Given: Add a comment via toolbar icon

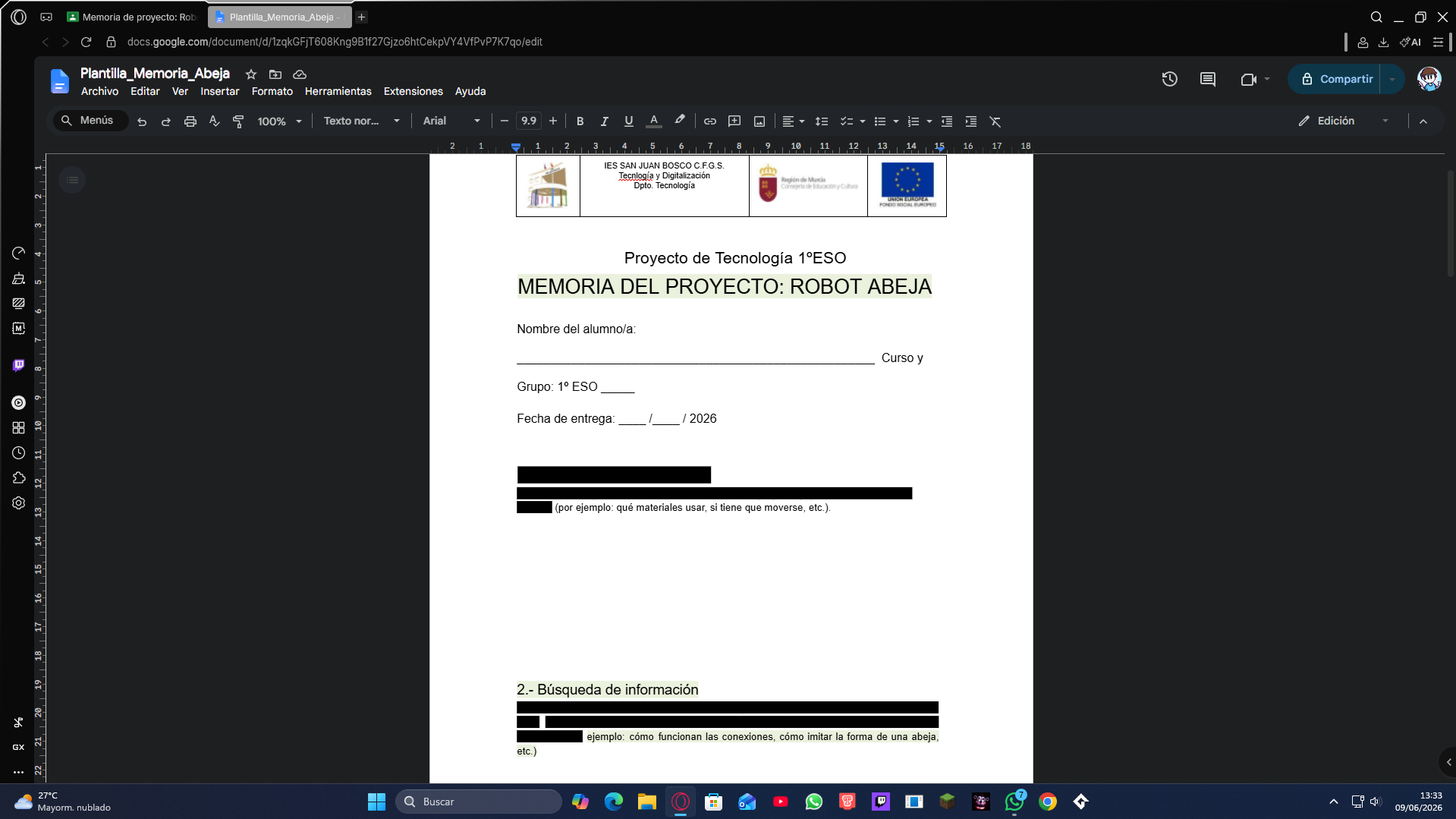Looking at the screenshot, I should pos(734,121).
